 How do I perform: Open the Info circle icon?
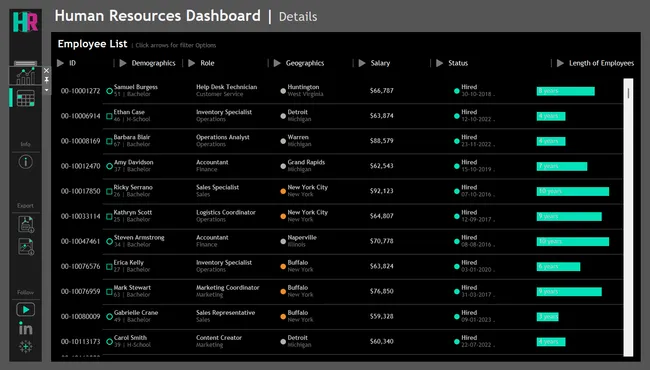(26, 162)
